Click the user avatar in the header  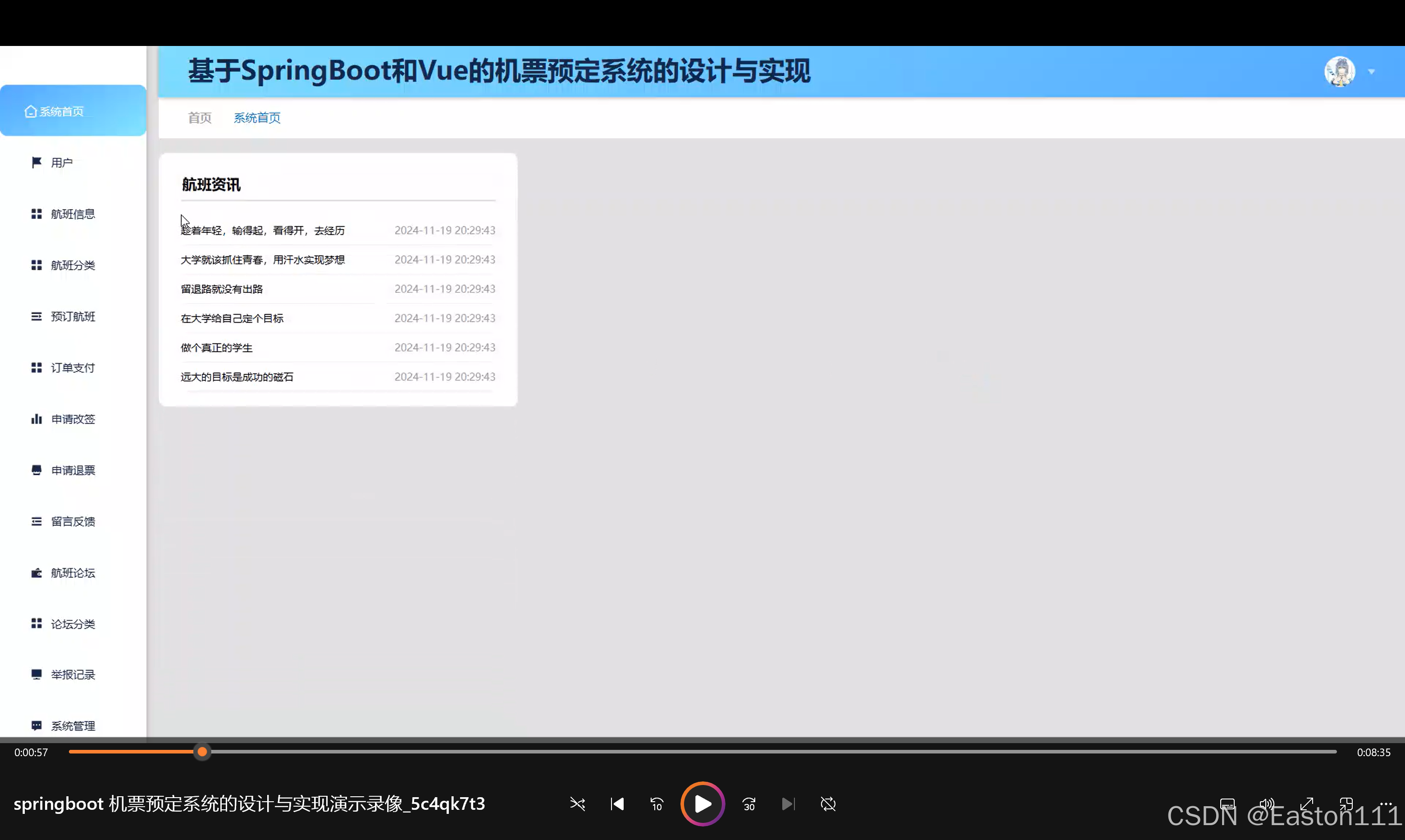pos(1339,71)
